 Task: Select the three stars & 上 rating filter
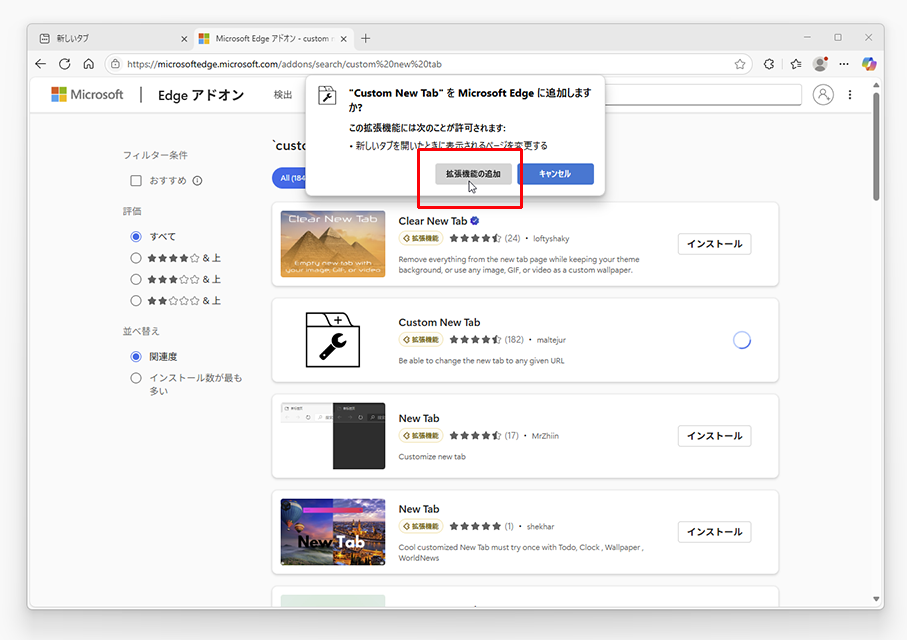coord(136,279)
